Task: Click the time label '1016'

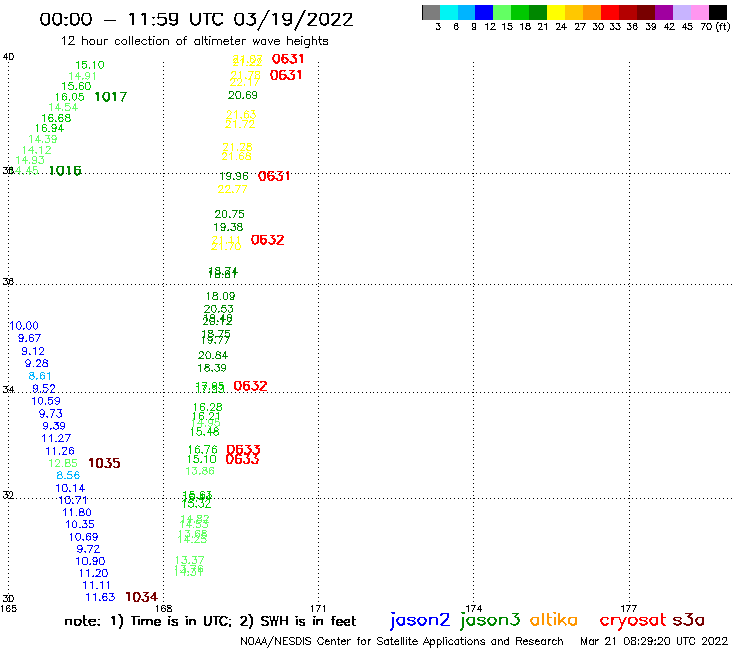Action: tap(65, 170)
